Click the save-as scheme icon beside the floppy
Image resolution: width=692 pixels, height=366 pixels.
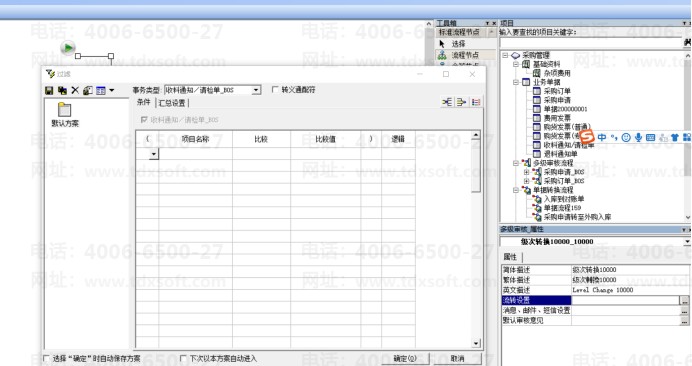(x=62, y=91)
